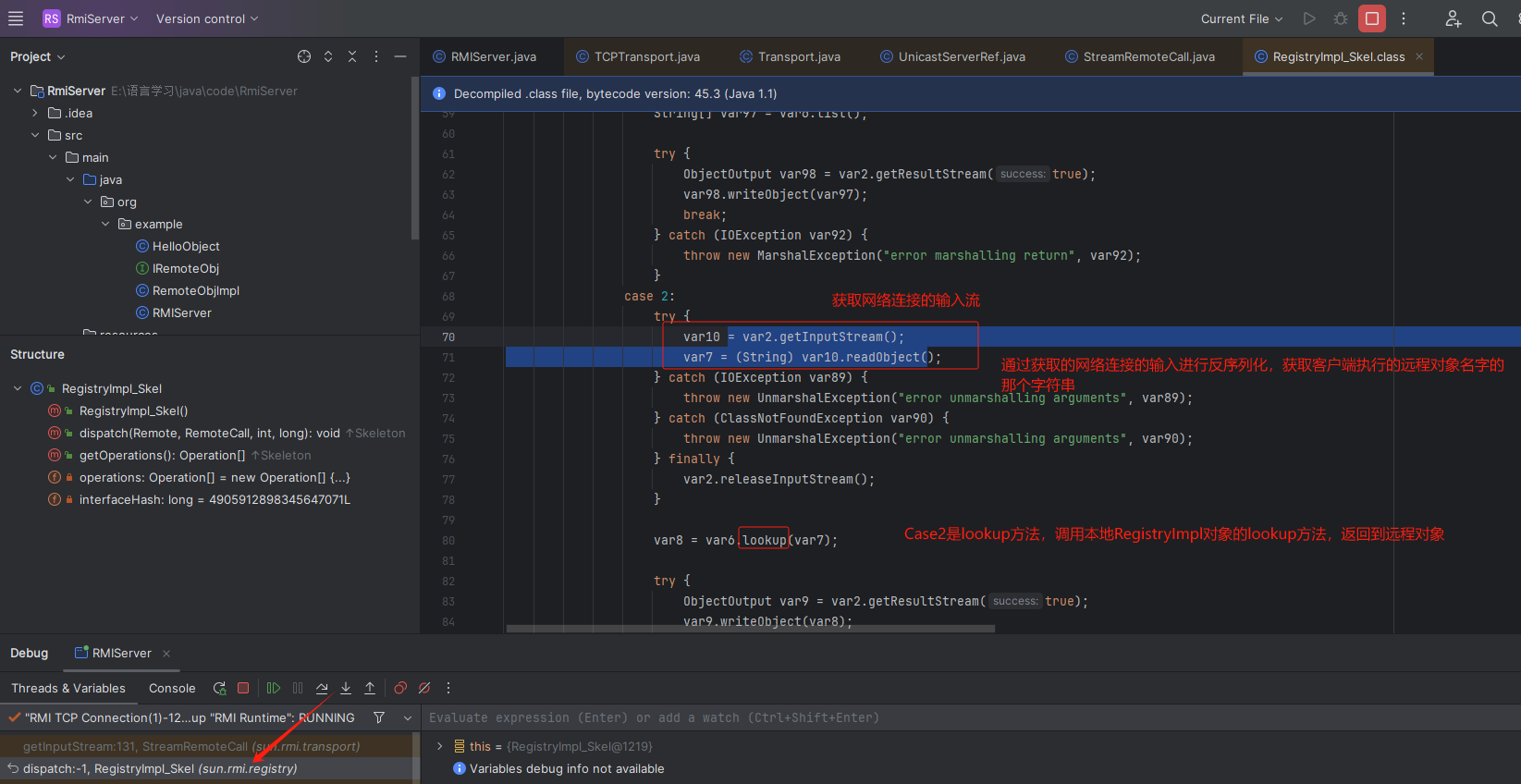Click the Select Opened File target icon
This screenshot has height=784, width=1521.
(x=304, y=56)
